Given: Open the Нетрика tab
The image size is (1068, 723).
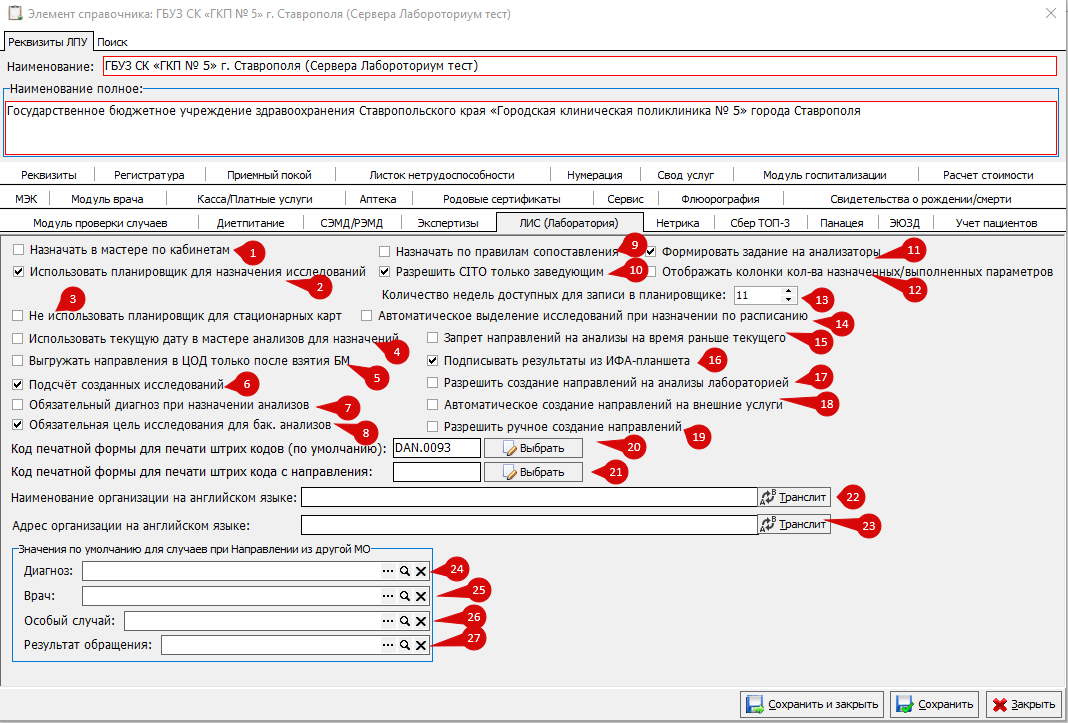Looking at the screenshot, I should click(678, 223).
